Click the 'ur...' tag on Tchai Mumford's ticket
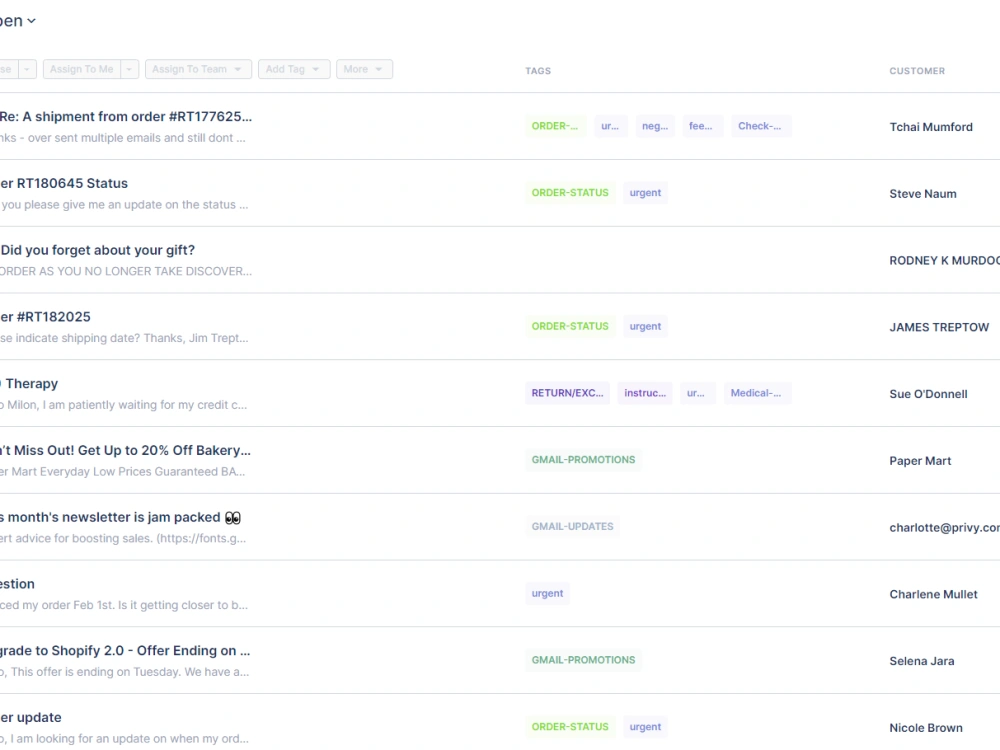Screen dimensions: 1000x750 (x=610, y=126)
